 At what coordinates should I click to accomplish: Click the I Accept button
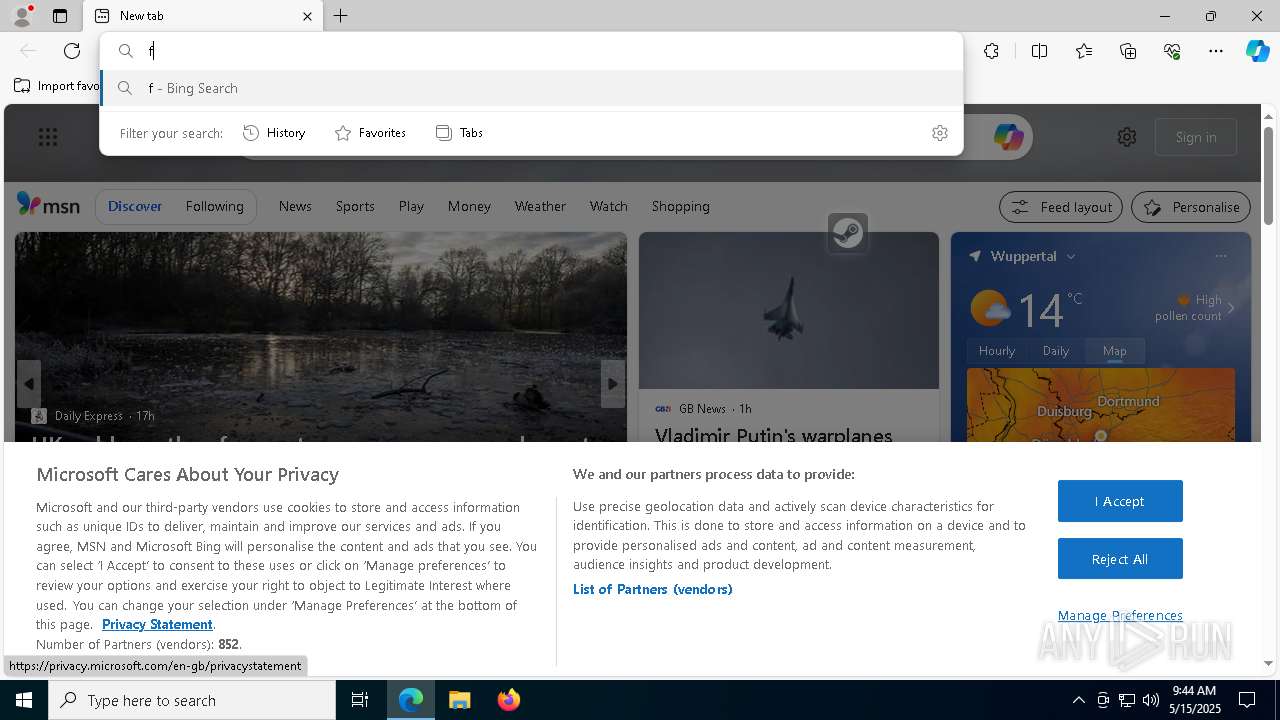[x=1120, y=501]
